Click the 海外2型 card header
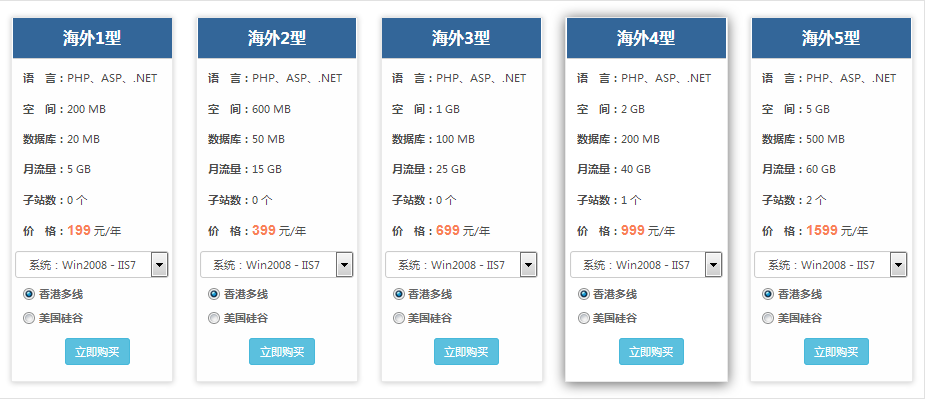 pos(277,38)
